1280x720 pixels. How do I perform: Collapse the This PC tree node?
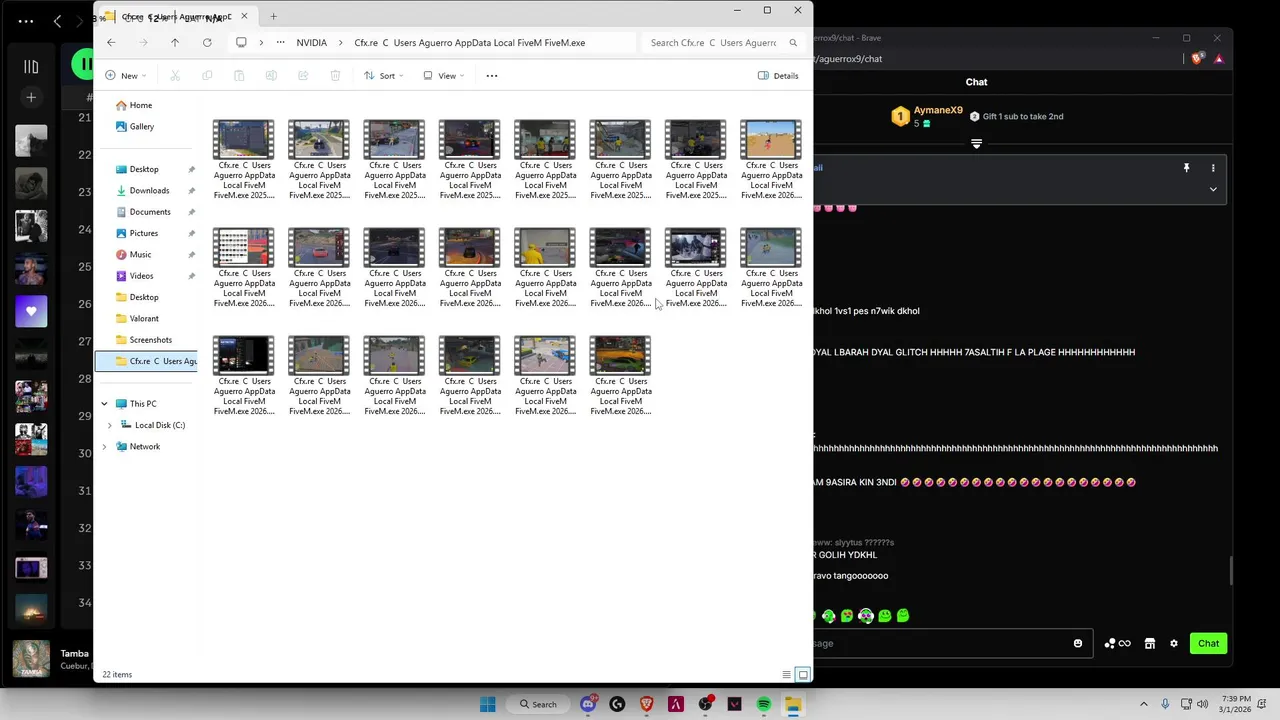(x=104, y=404)
